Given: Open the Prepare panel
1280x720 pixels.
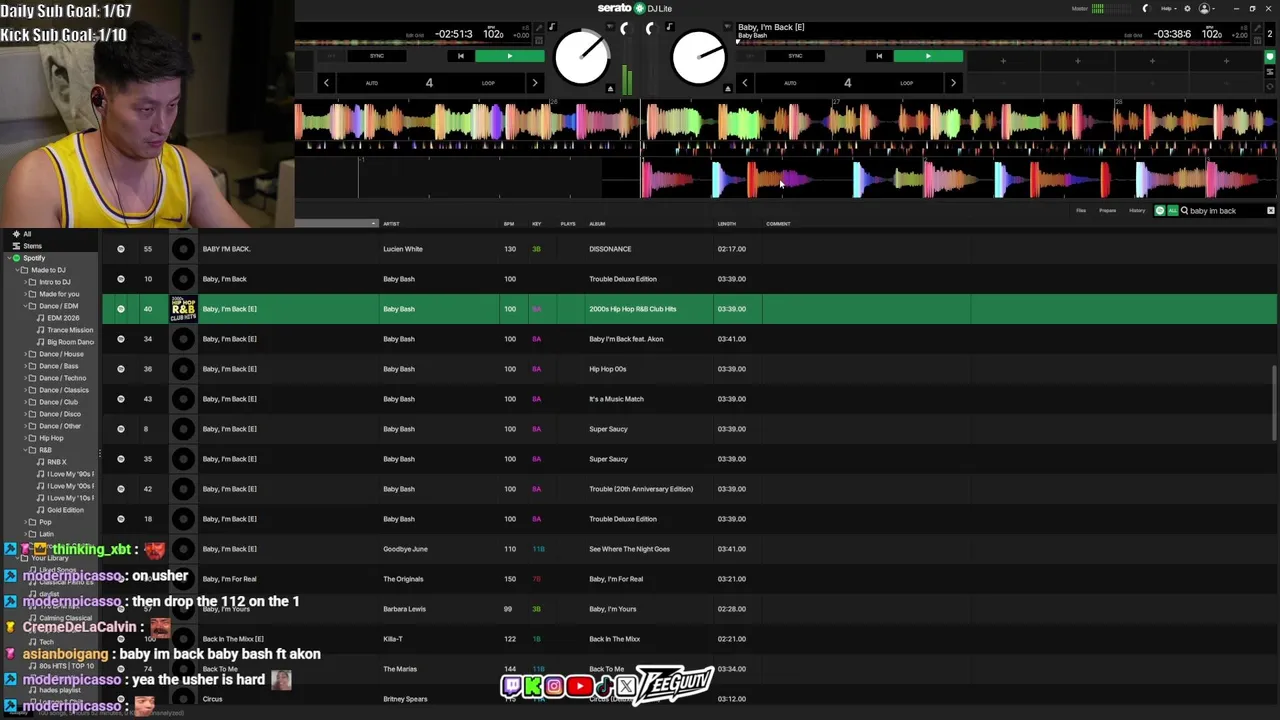Looking at the screenshot, I should pyautogui.click(x=1107, y=211).
